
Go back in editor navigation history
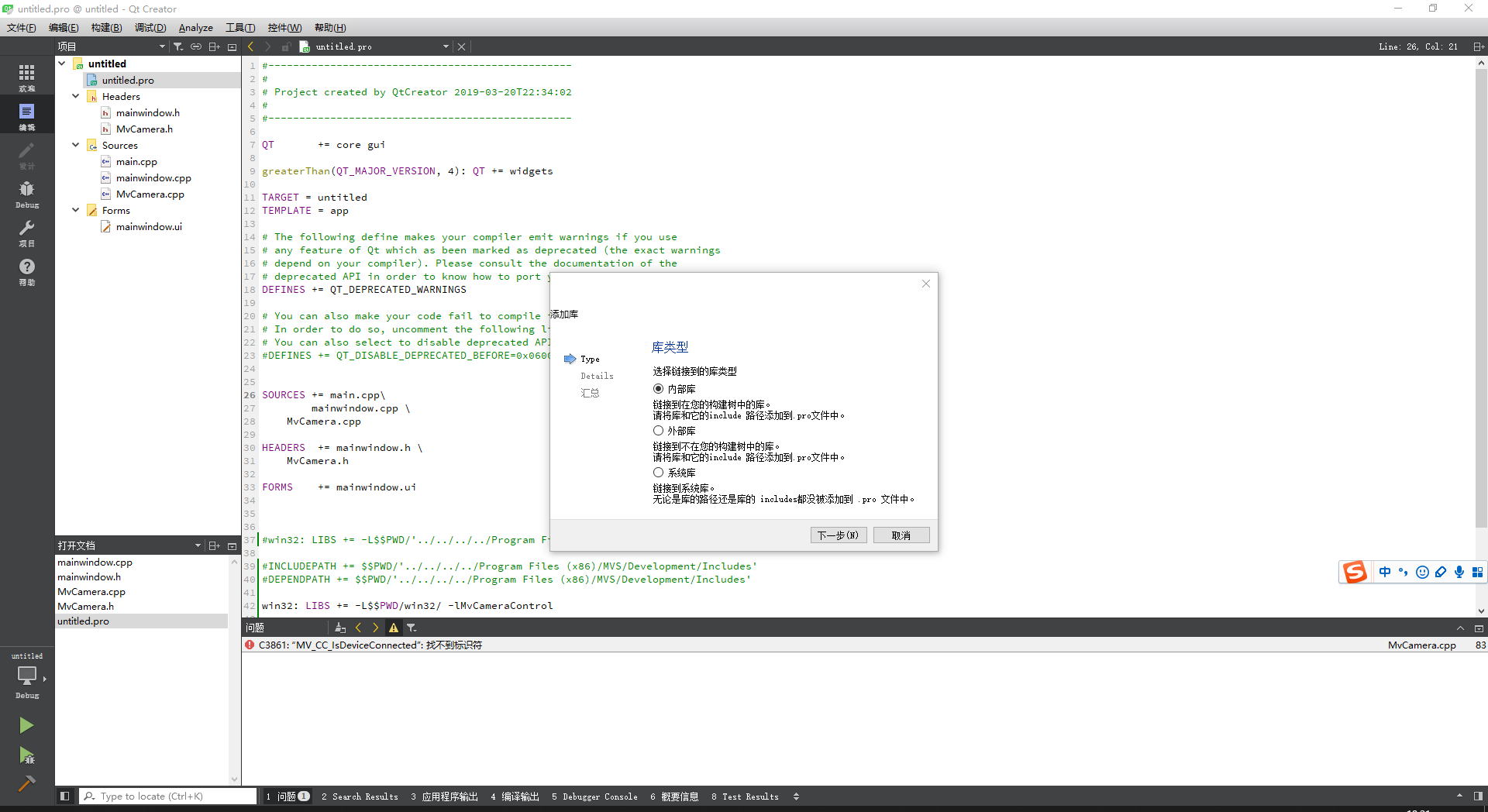pyautogui.click(x=251, y=46)
